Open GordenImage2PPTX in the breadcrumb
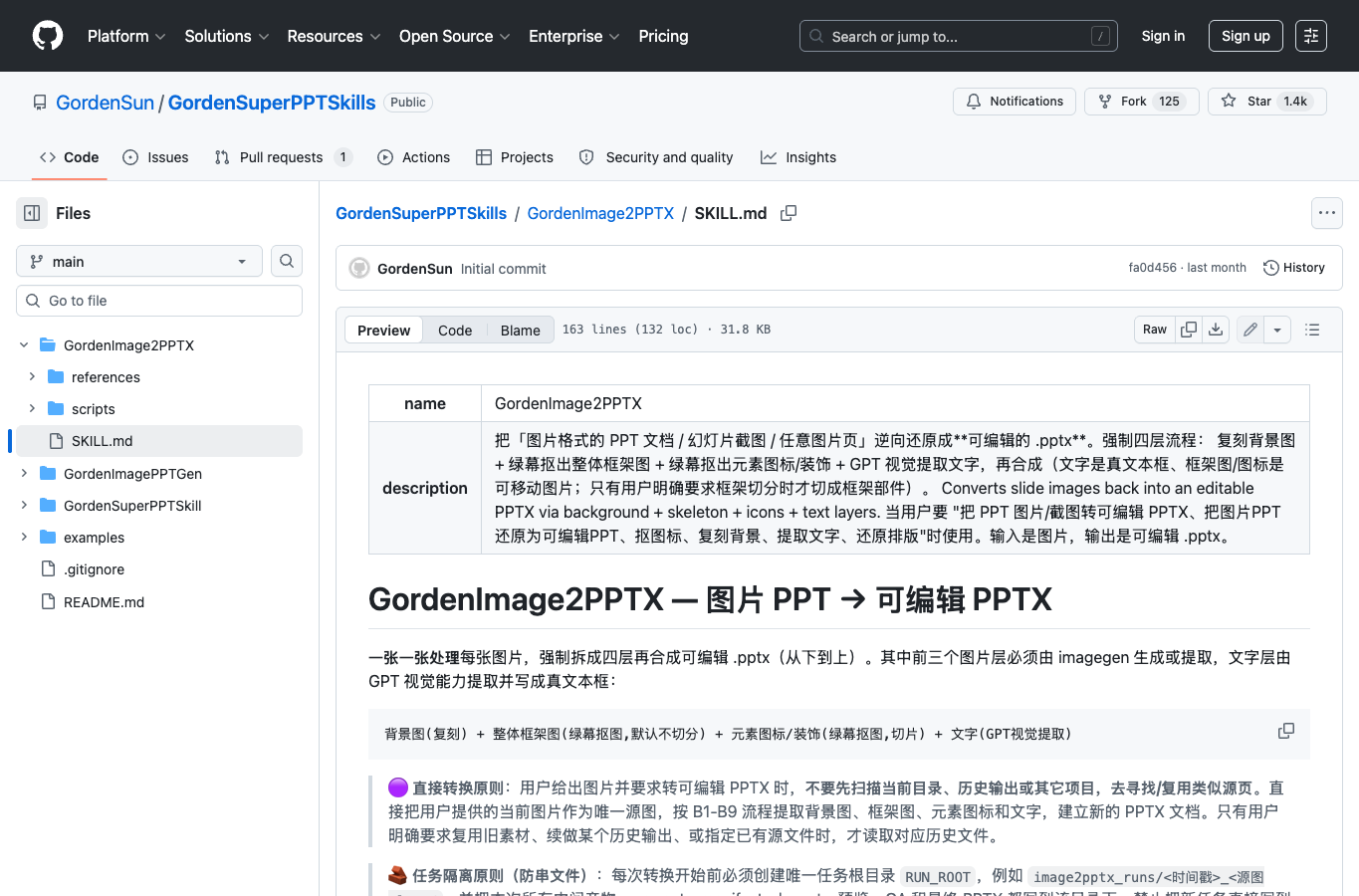This screenshot has width=1359, height=896. pos(600,213)
